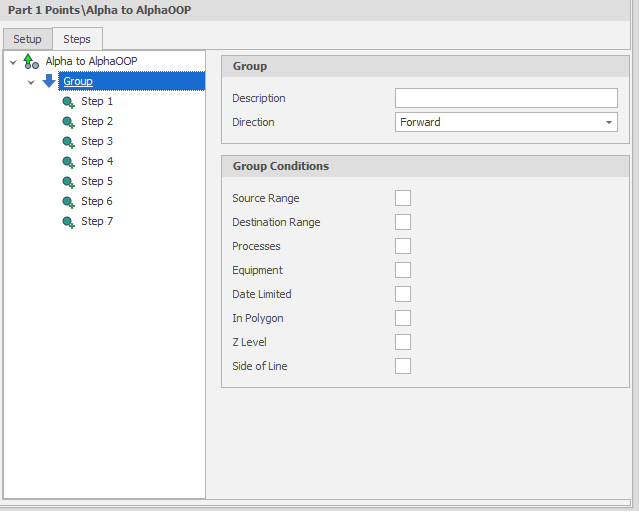Viewport: 639px width, 512px height.
Task: Click the Step 7 icon in tree
Action: click(x=68, y=222)
